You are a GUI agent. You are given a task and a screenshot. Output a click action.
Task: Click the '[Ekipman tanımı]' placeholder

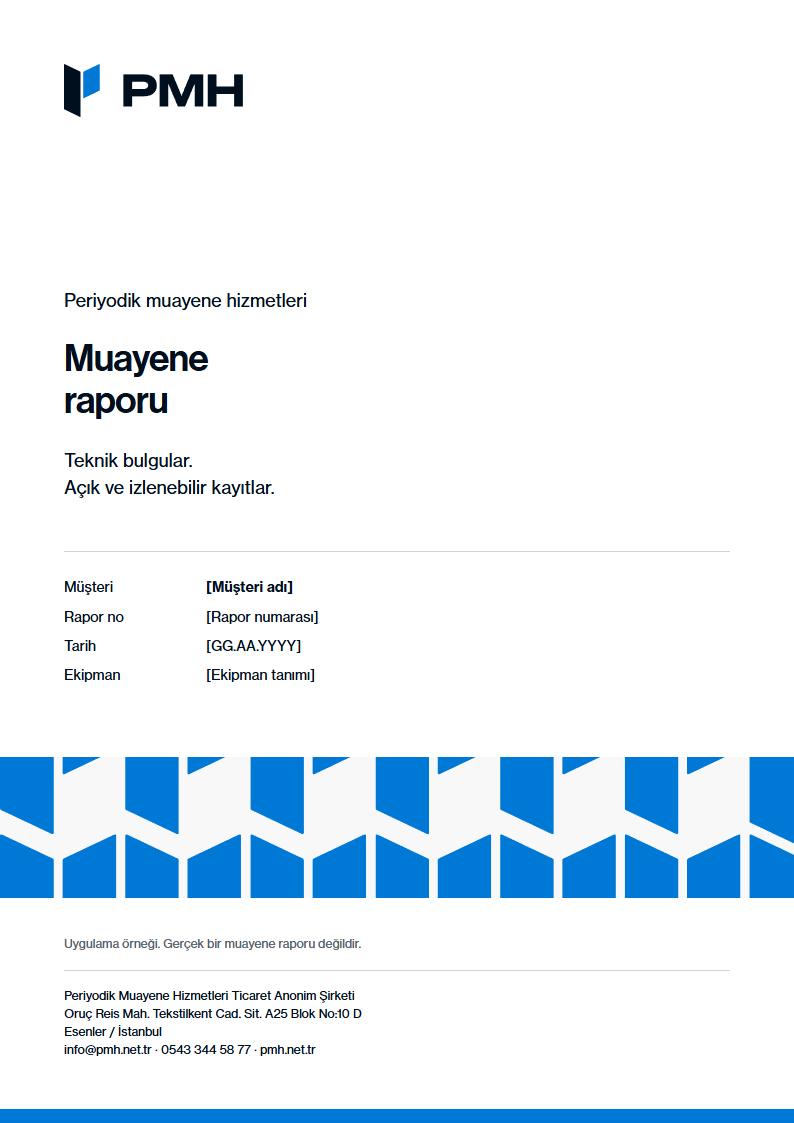(261, 675)
